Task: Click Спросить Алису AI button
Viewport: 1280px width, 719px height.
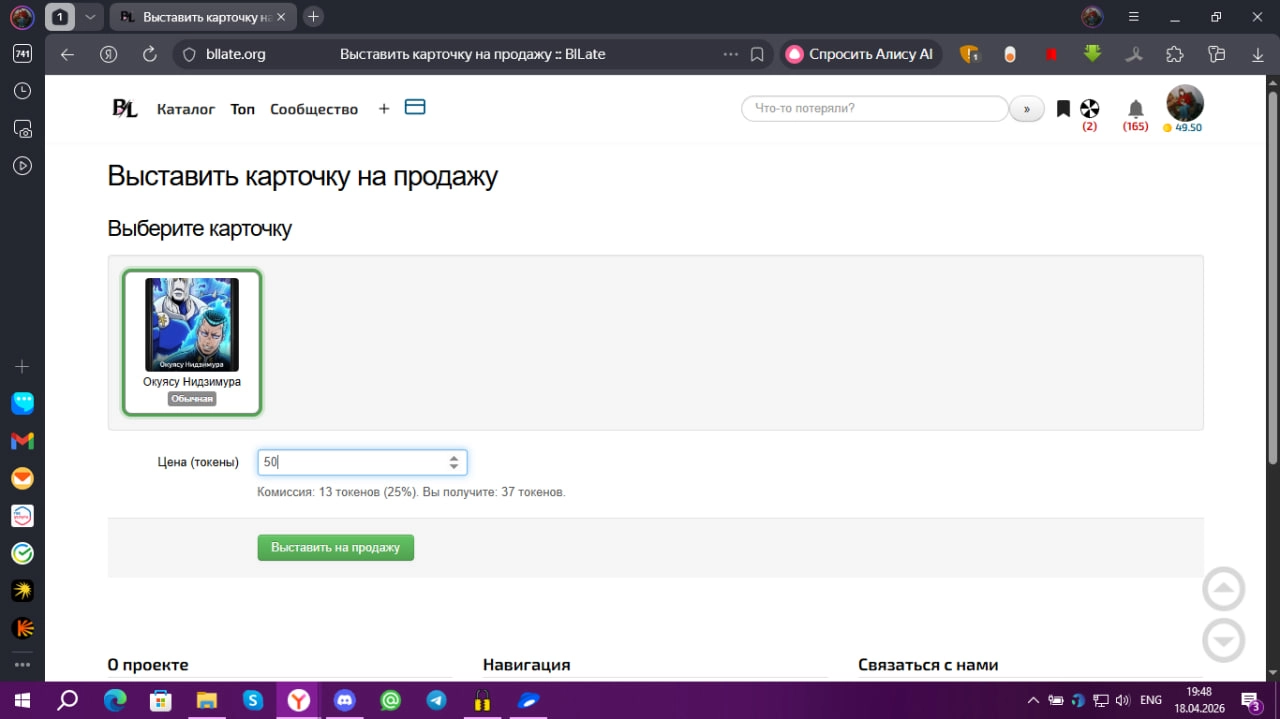Action: (x=861, y=55)
